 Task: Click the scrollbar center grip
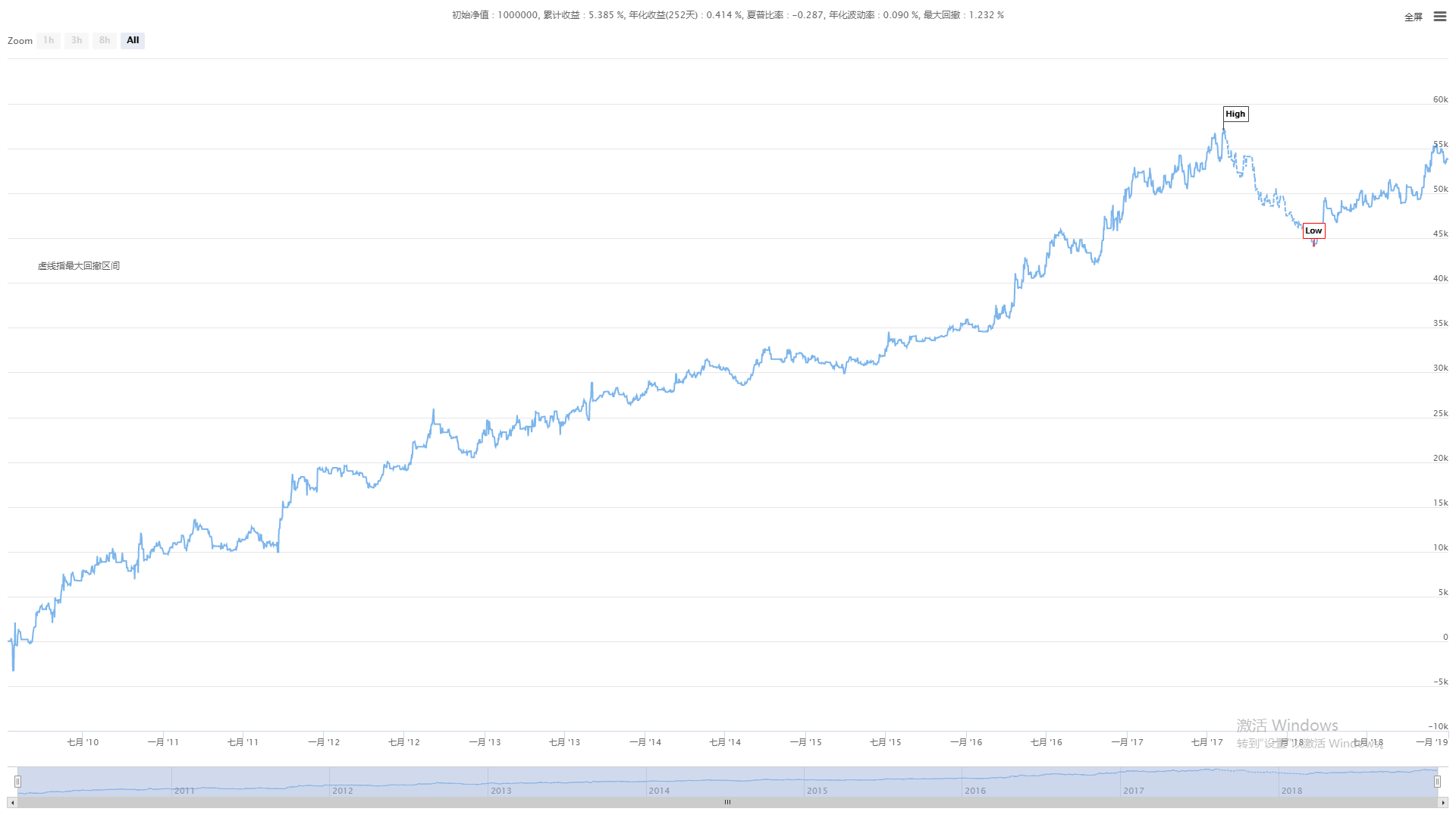coord(727,802)
